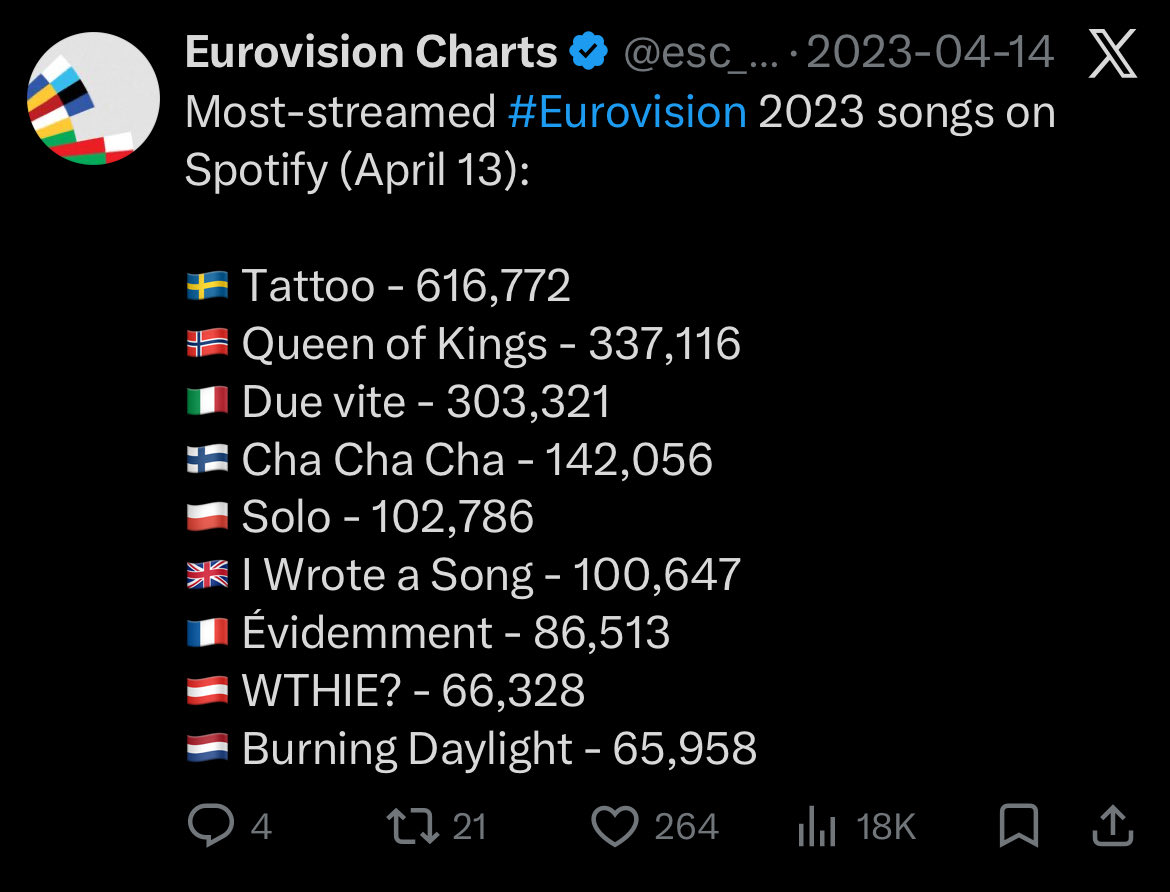Click the X logo icon
This screenshot has height=892, width=1170.
click(1112, 54)
